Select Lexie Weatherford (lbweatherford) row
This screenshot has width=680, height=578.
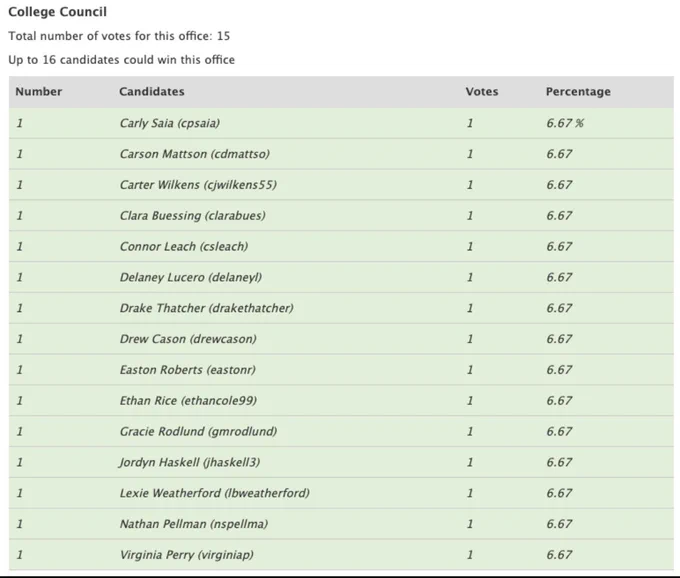(x=341, y=493)
